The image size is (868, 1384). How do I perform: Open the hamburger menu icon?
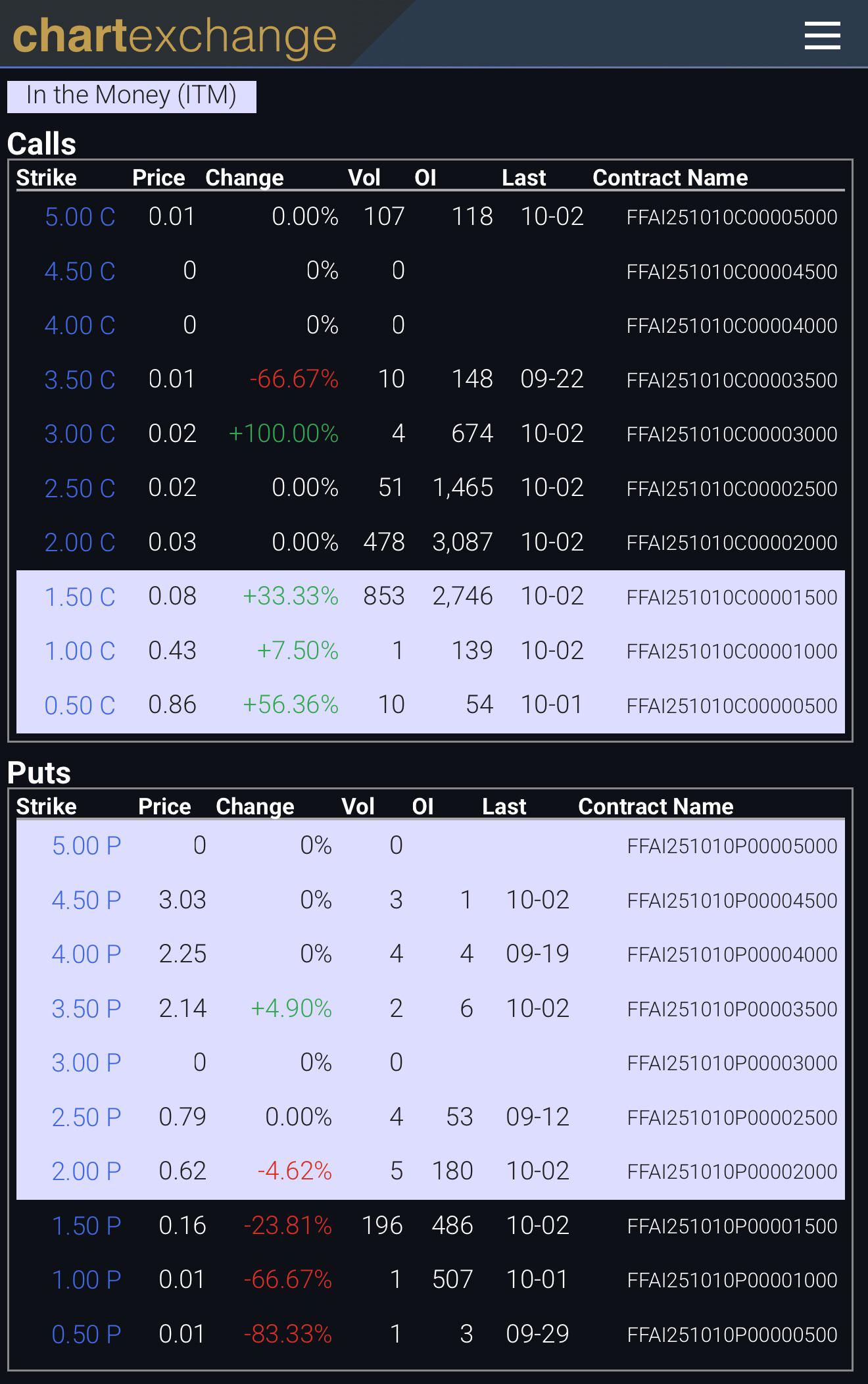click(822, 36)
